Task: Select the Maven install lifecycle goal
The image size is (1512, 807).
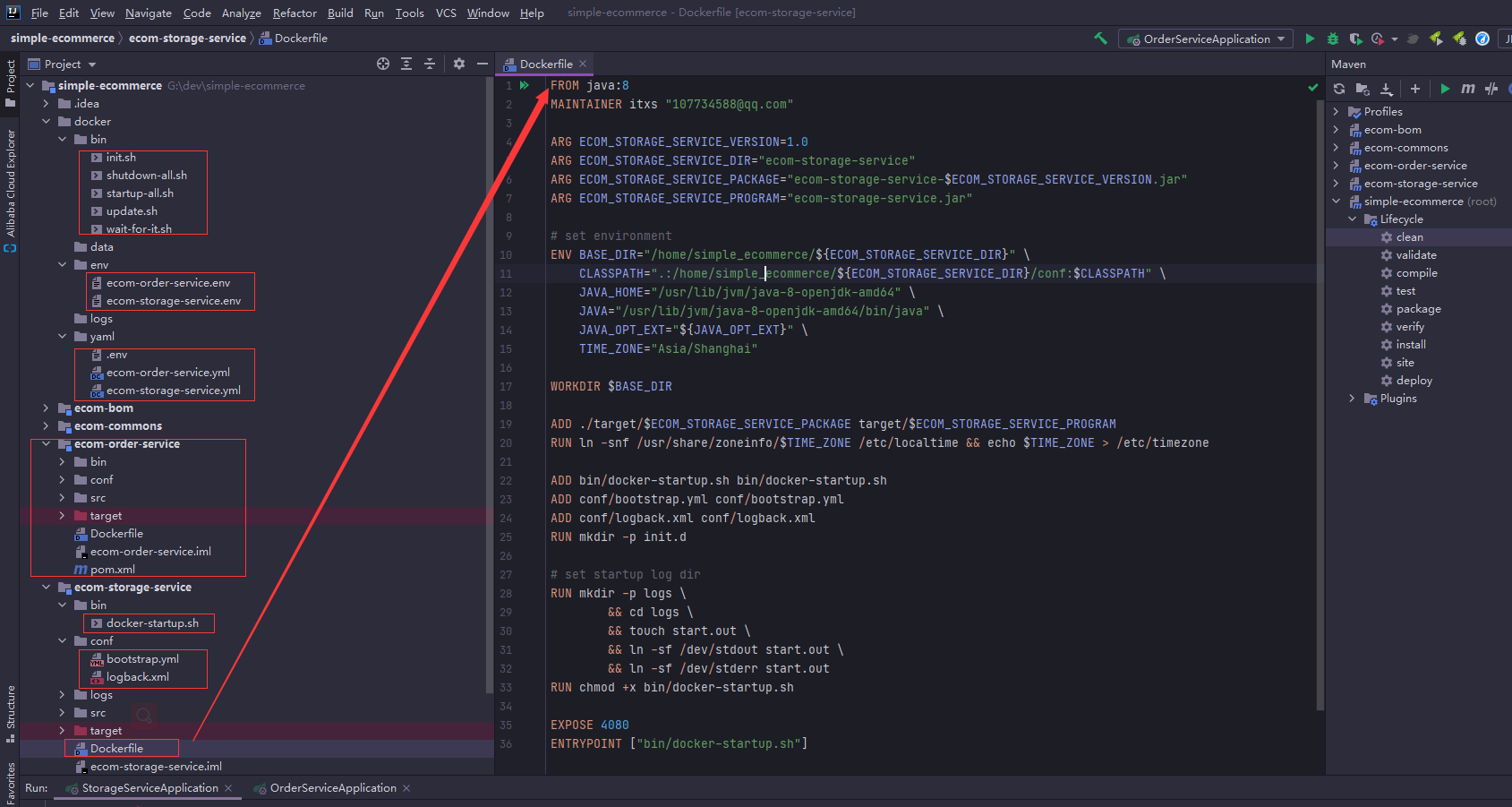Action: (1411, 345)
